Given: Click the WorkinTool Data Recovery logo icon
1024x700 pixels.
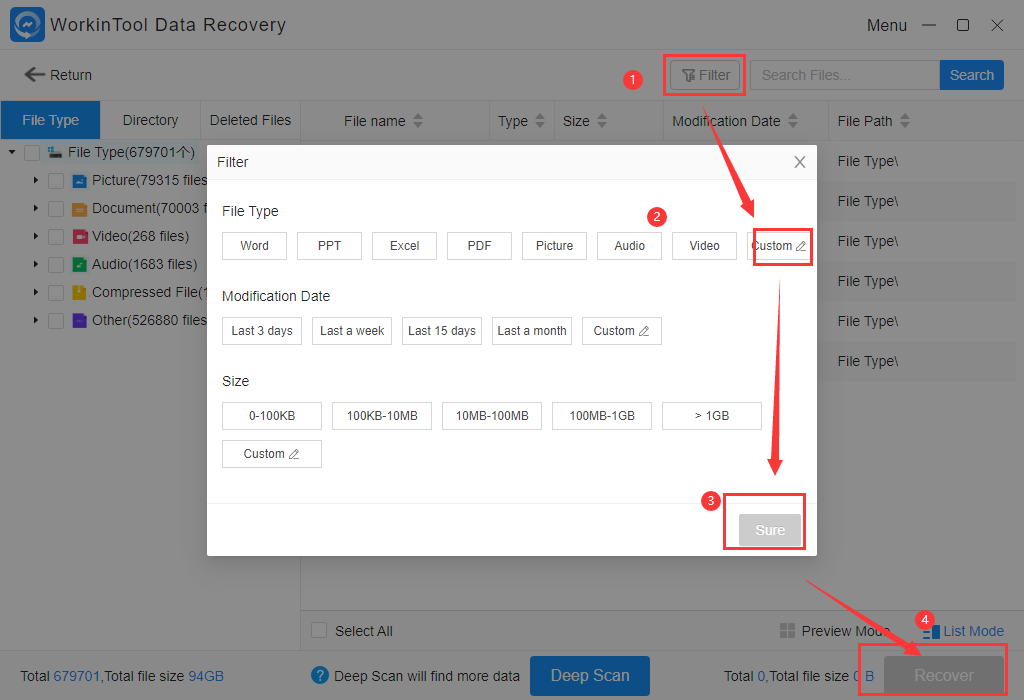Looking at the screenshot, I should 27,25.
